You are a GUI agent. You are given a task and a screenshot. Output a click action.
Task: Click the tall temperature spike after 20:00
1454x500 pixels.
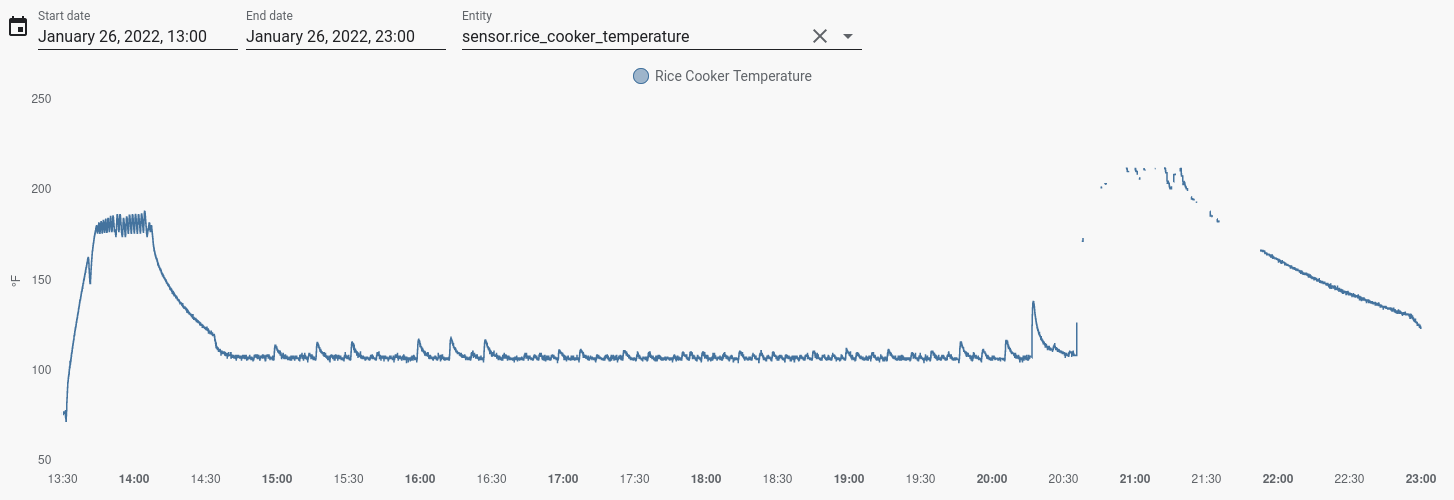coord(1033,304)
